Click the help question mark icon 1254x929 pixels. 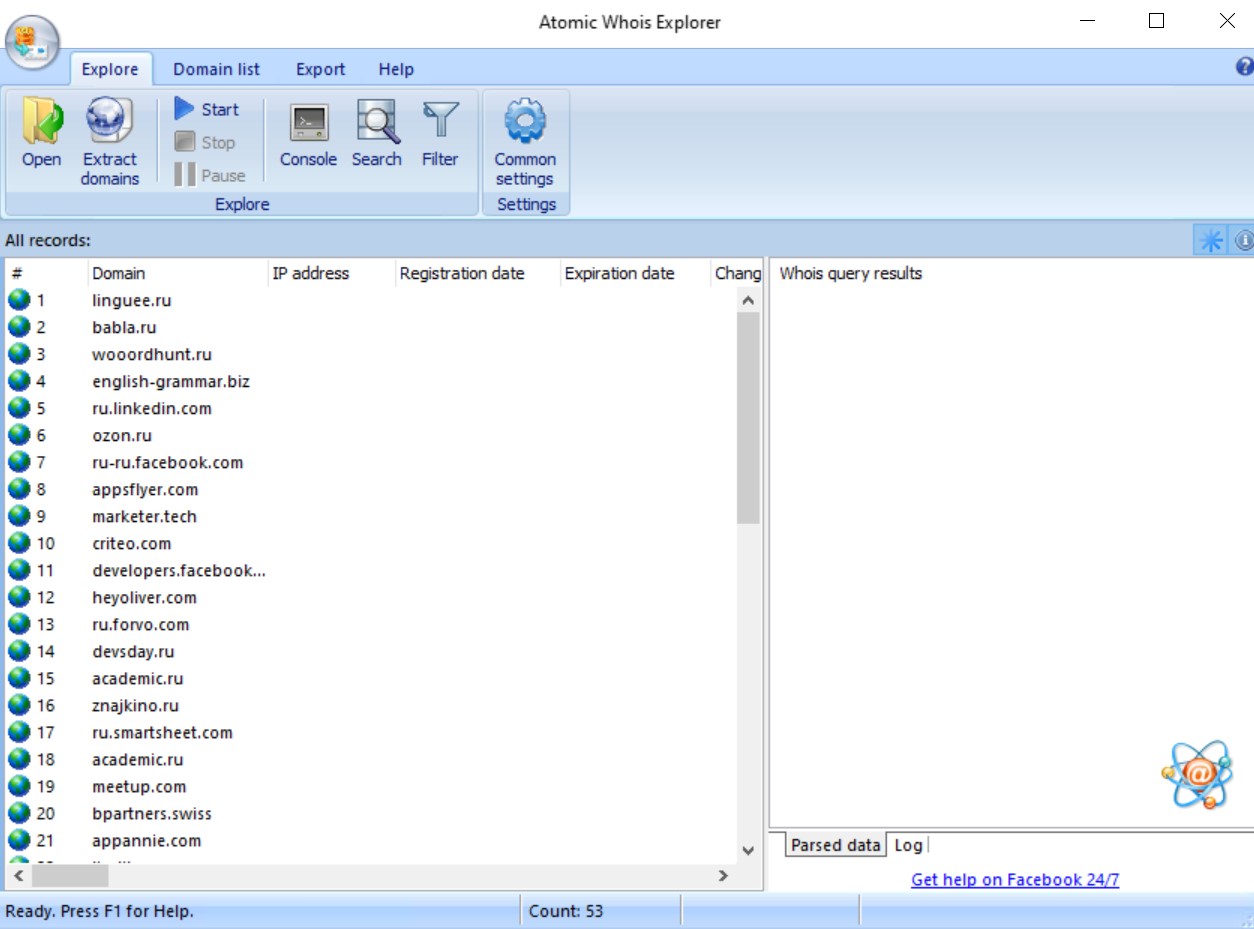pos(1245,66)
